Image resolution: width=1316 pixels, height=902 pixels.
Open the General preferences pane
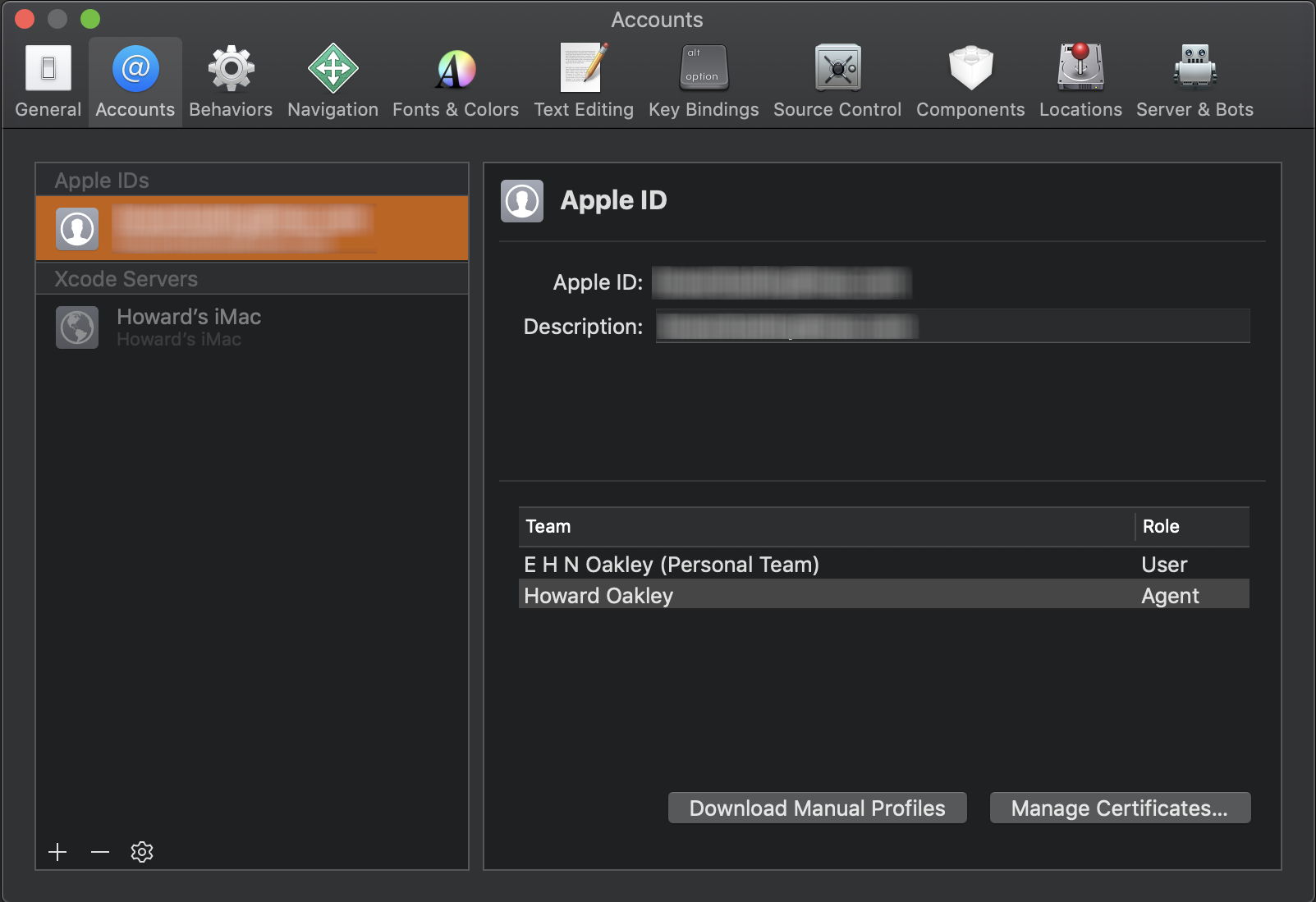[48, 82]
